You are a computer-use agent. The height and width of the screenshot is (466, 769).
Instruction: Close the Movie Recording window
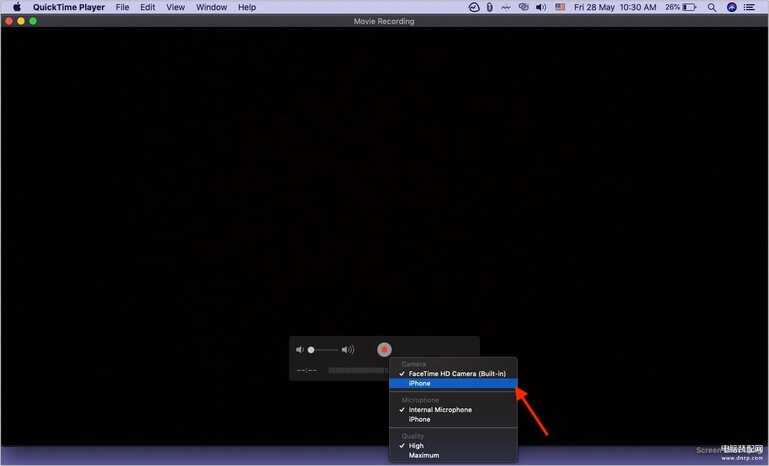(x=9, y=21)
